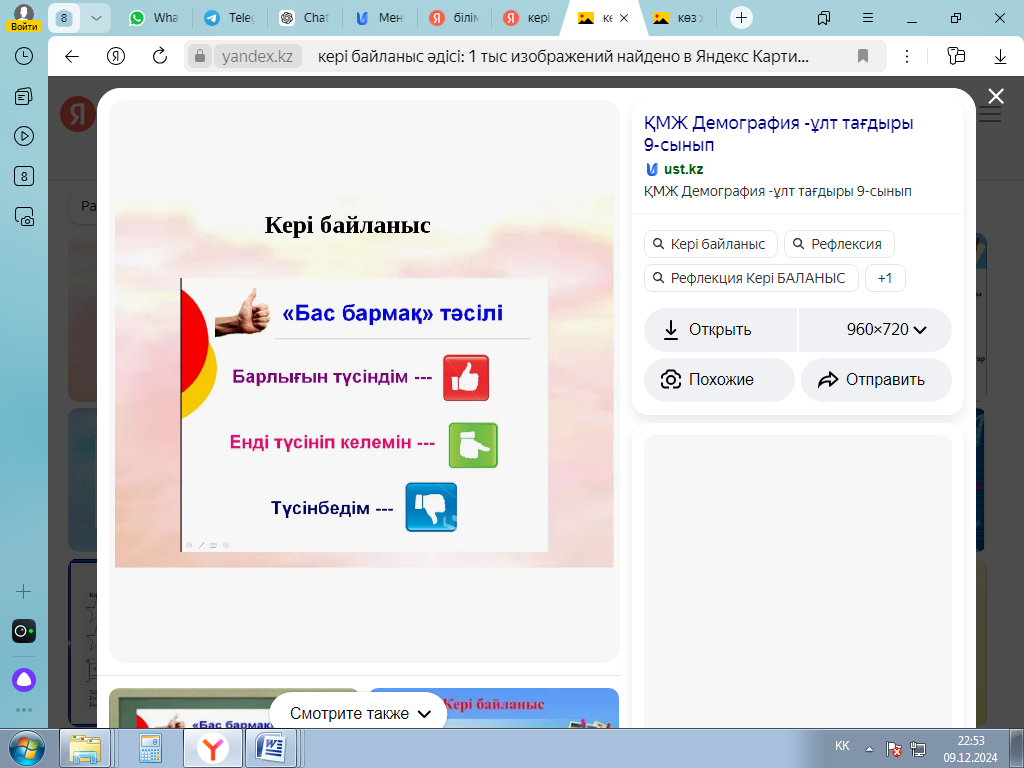Click the Отправить share button
This screenshot has height=768, width=1024.
876,380
